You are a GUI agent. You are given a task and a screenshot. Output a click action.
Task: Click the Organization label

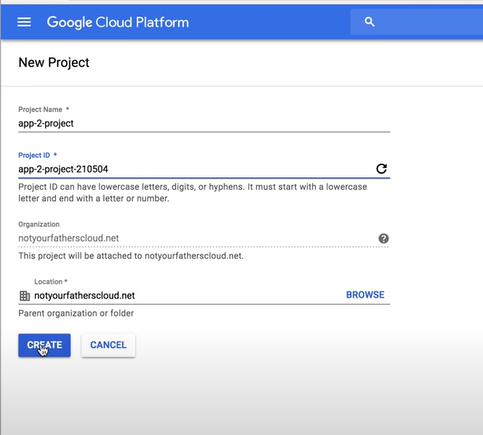[39, 224]
